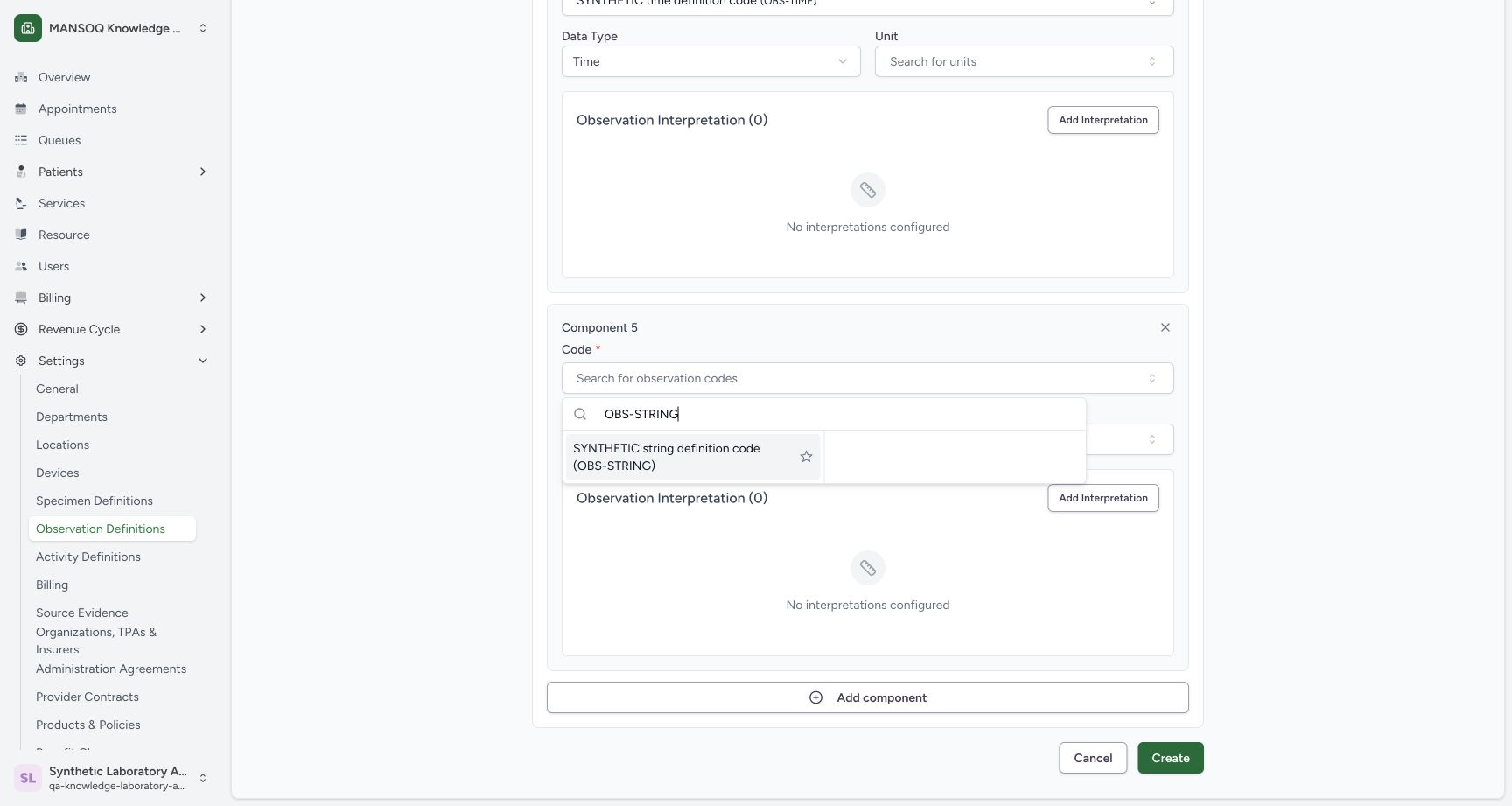
Task: Click the Create button
Action: click(1171, 758)
